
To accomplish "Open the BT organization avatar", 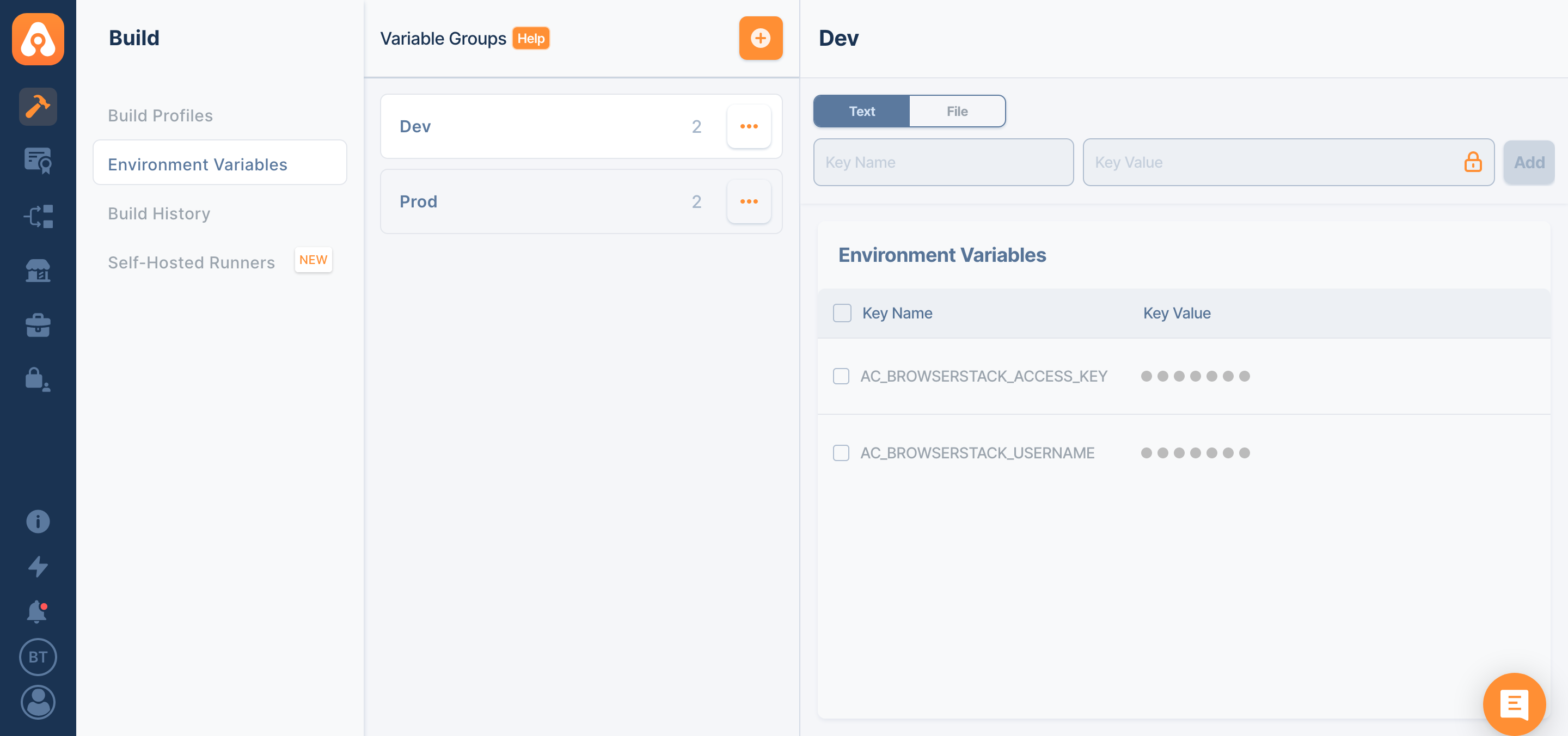I will [38, 657].
